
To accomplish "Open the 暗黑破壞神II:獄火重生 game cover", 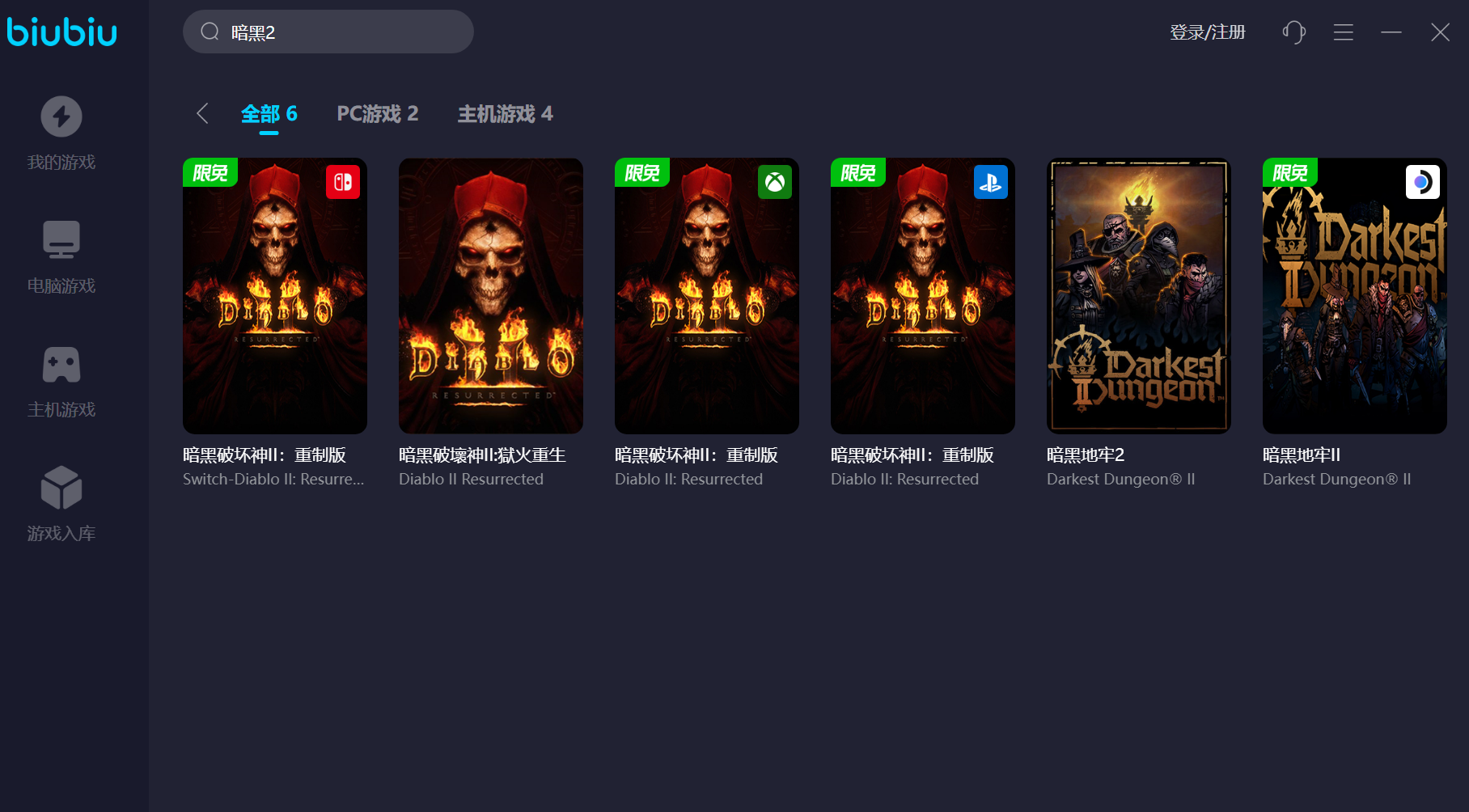I will [x=491, y=296].
